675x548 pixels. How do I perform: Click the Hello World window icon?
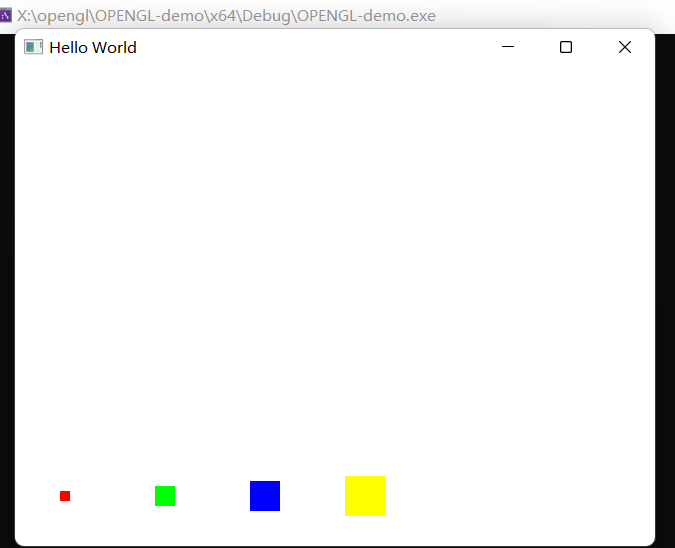(33, 47)
